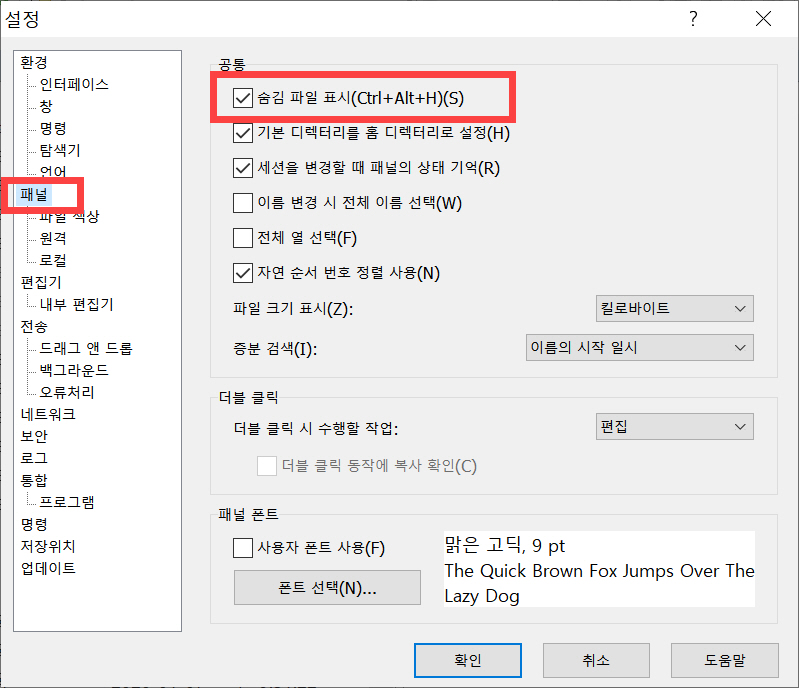The width and height of the screenshot is (799, 688).
Task: Toggle 세션을 변경할 때 패널의 상태 기억
Action: (243, 168)
